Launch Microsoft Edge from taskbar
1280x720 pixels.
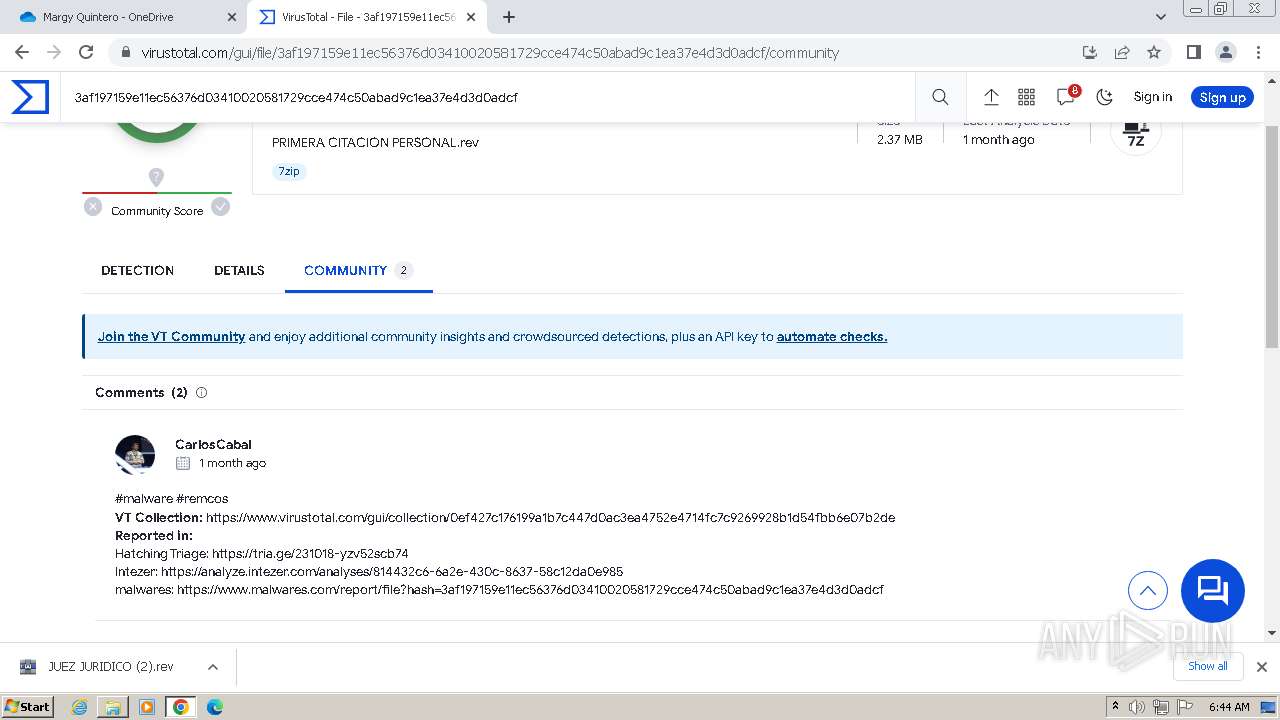tap(214, 706)
